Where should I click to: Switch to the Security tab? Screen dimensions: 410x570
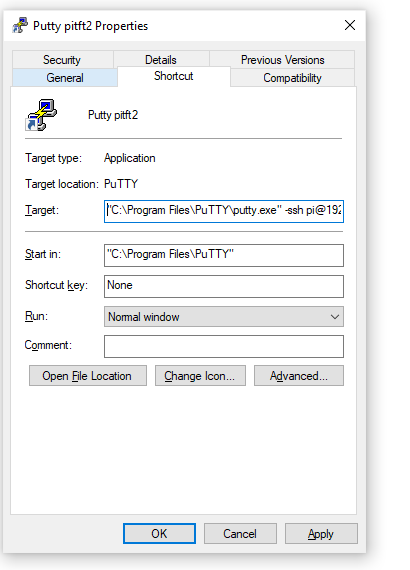click(x=62, y=60)
